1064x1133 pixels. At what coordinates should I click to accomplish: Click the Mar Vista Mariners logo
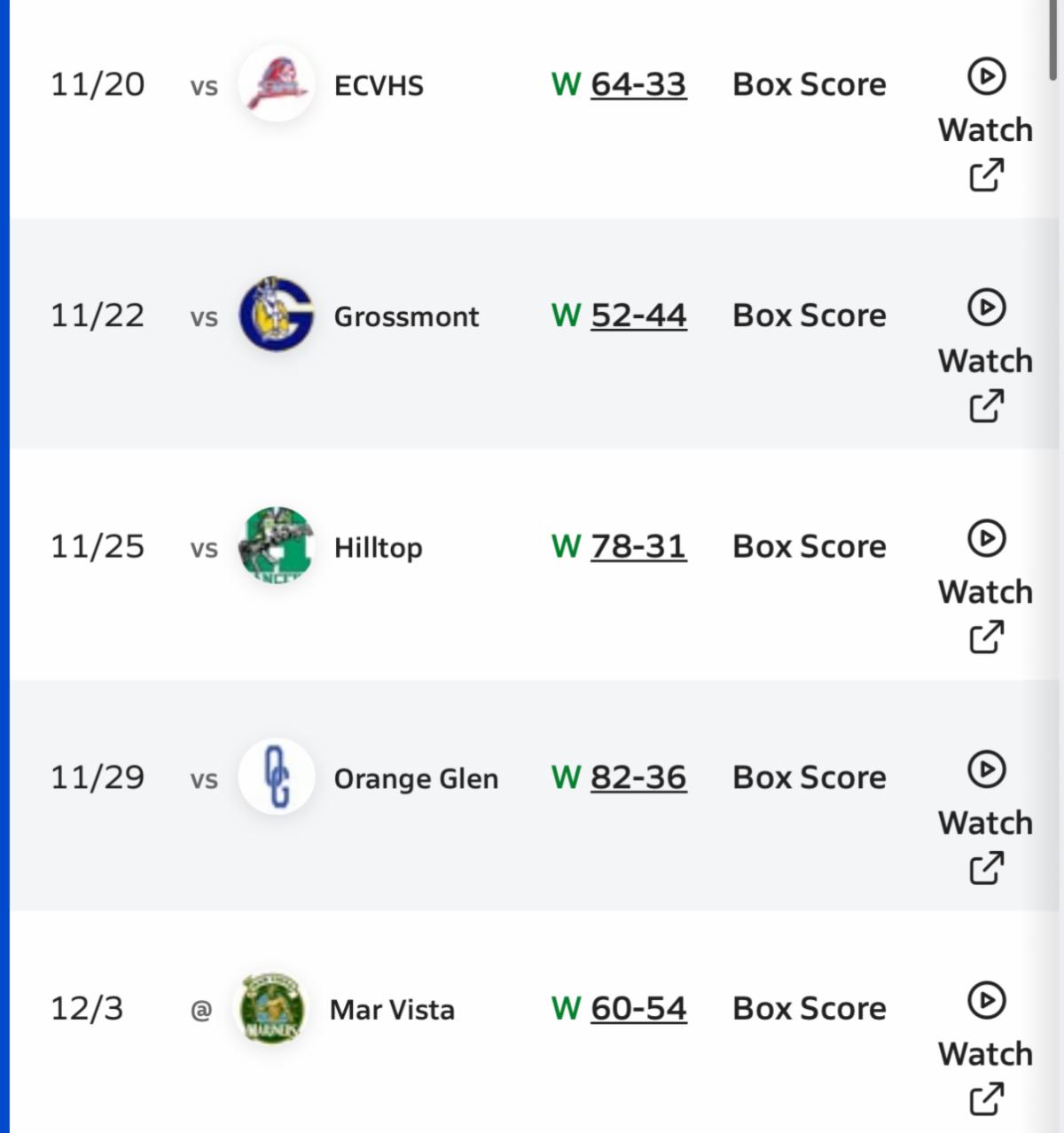point(271,1008)
